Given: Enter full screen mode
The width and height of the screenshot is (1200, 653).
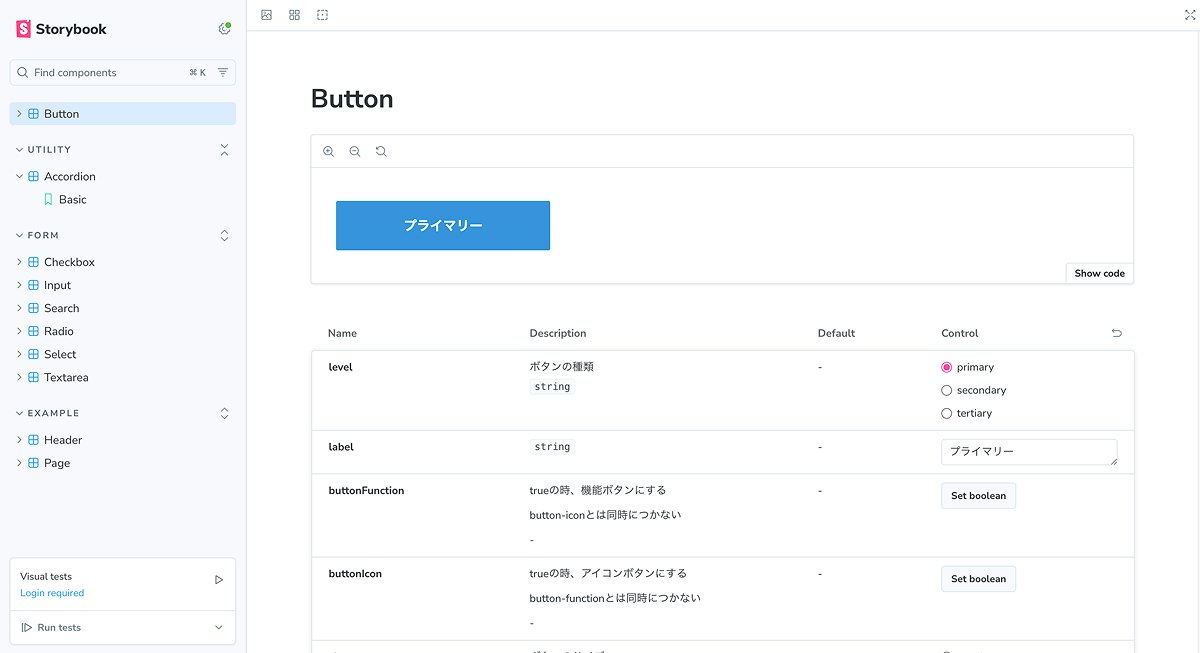Looking at the screenshot, I should coord(1190,15).
